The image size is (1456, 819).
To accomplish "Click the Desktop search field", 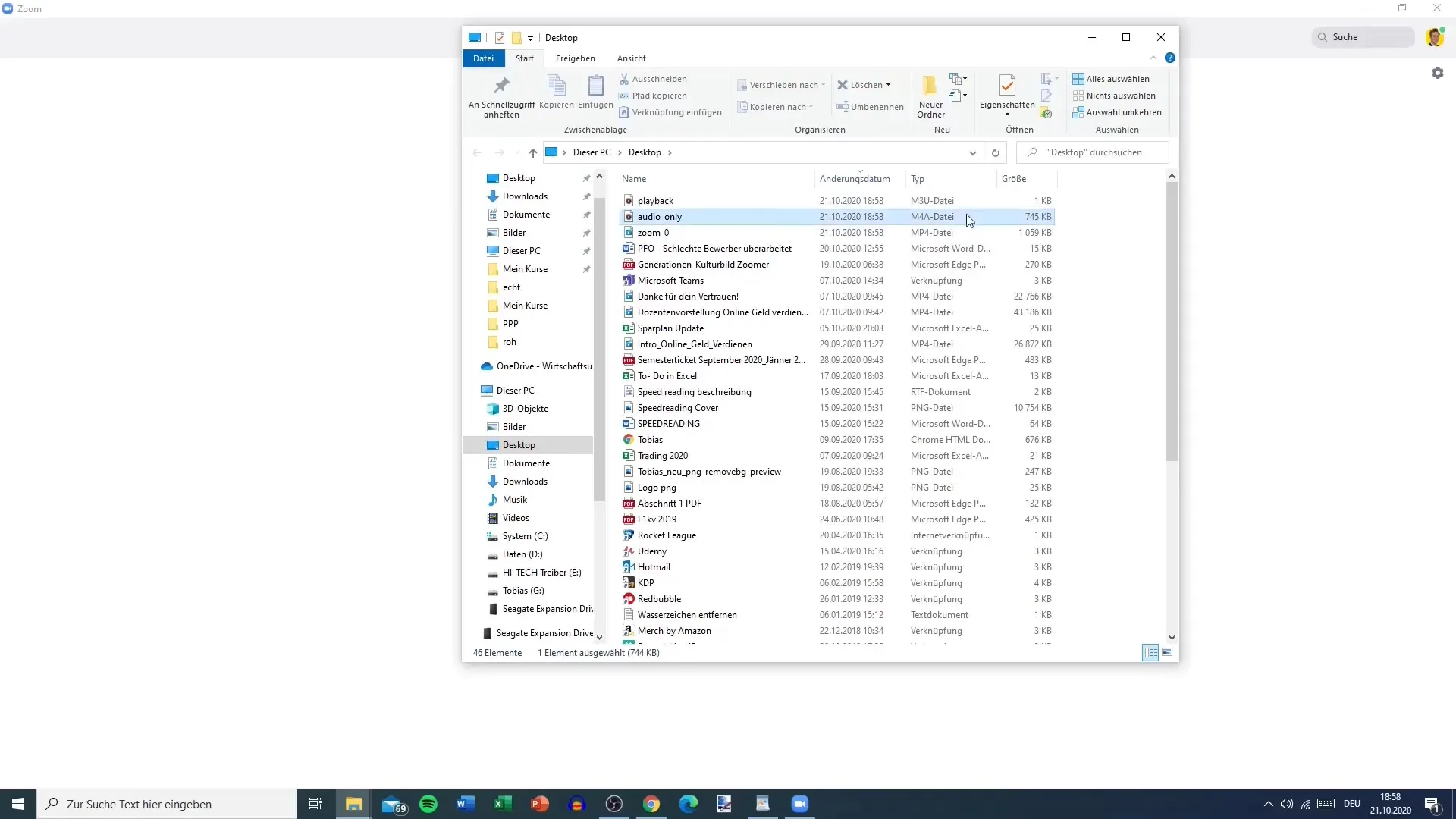I will (1092, 152).
